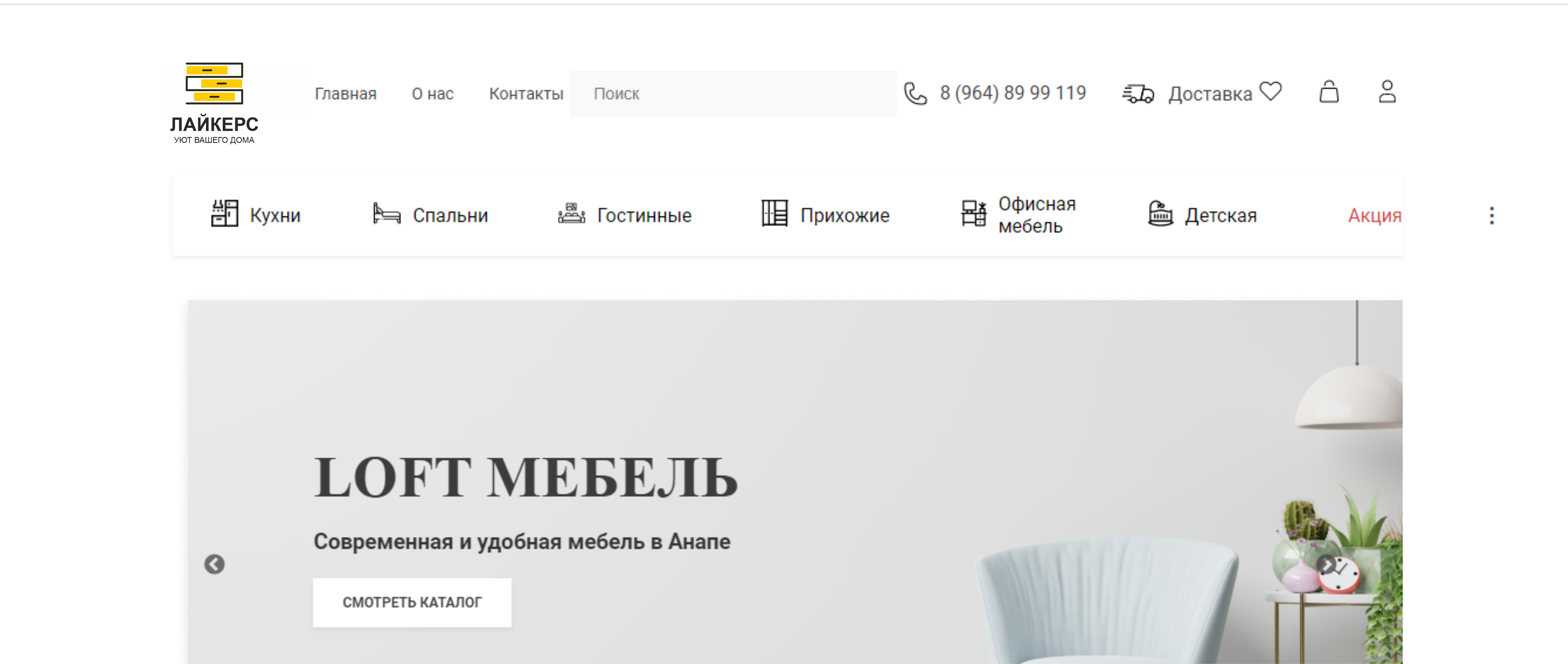
Task: Expand more categories three-dot menu
Action: point(1492,215)
